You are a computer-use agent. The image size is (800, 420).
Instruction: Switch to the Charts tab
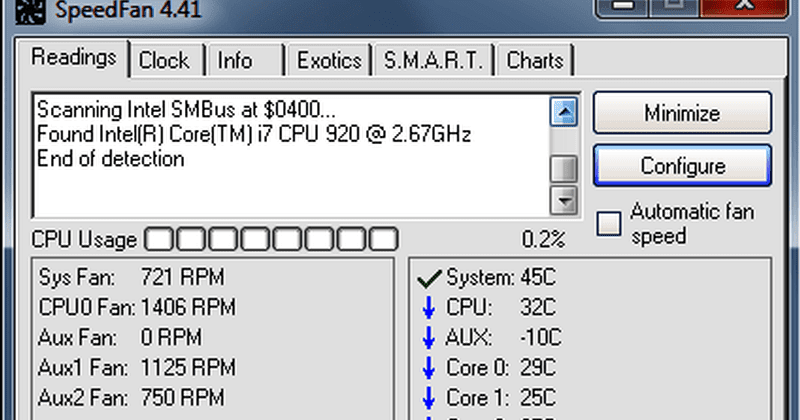pyautogui.click(x=535, y=60)
